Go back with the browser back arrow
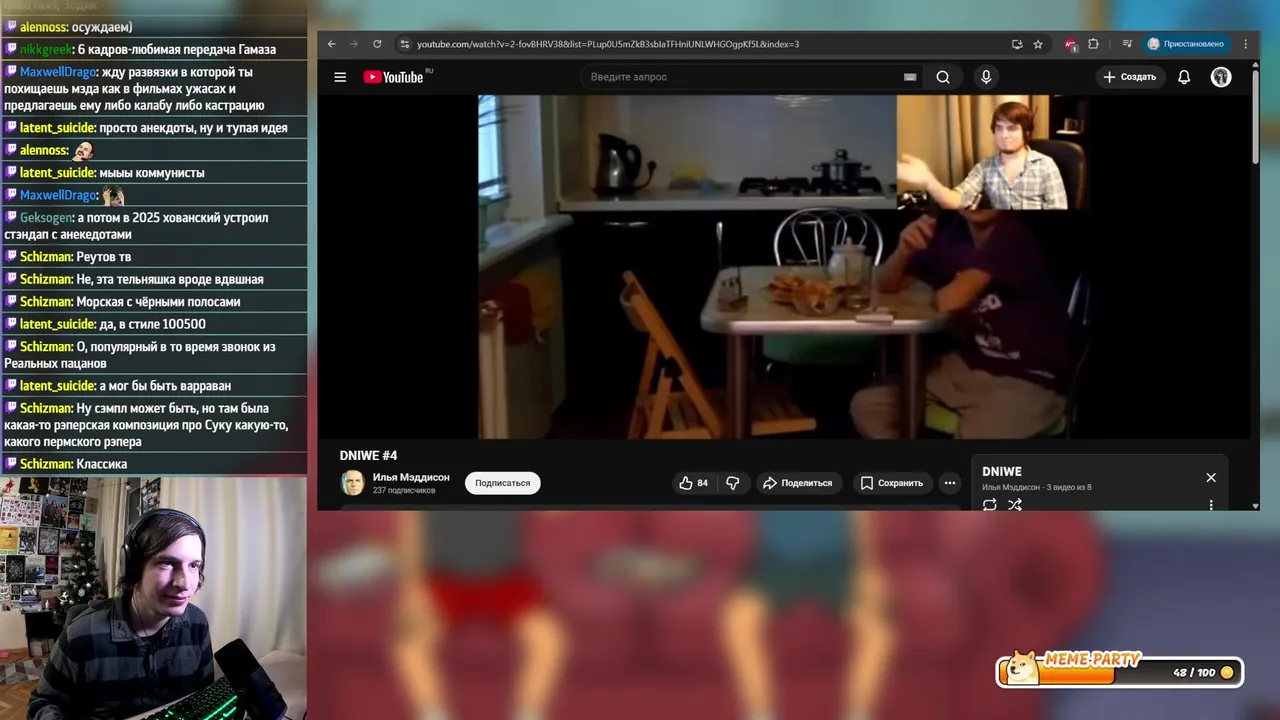 point(332,44)
